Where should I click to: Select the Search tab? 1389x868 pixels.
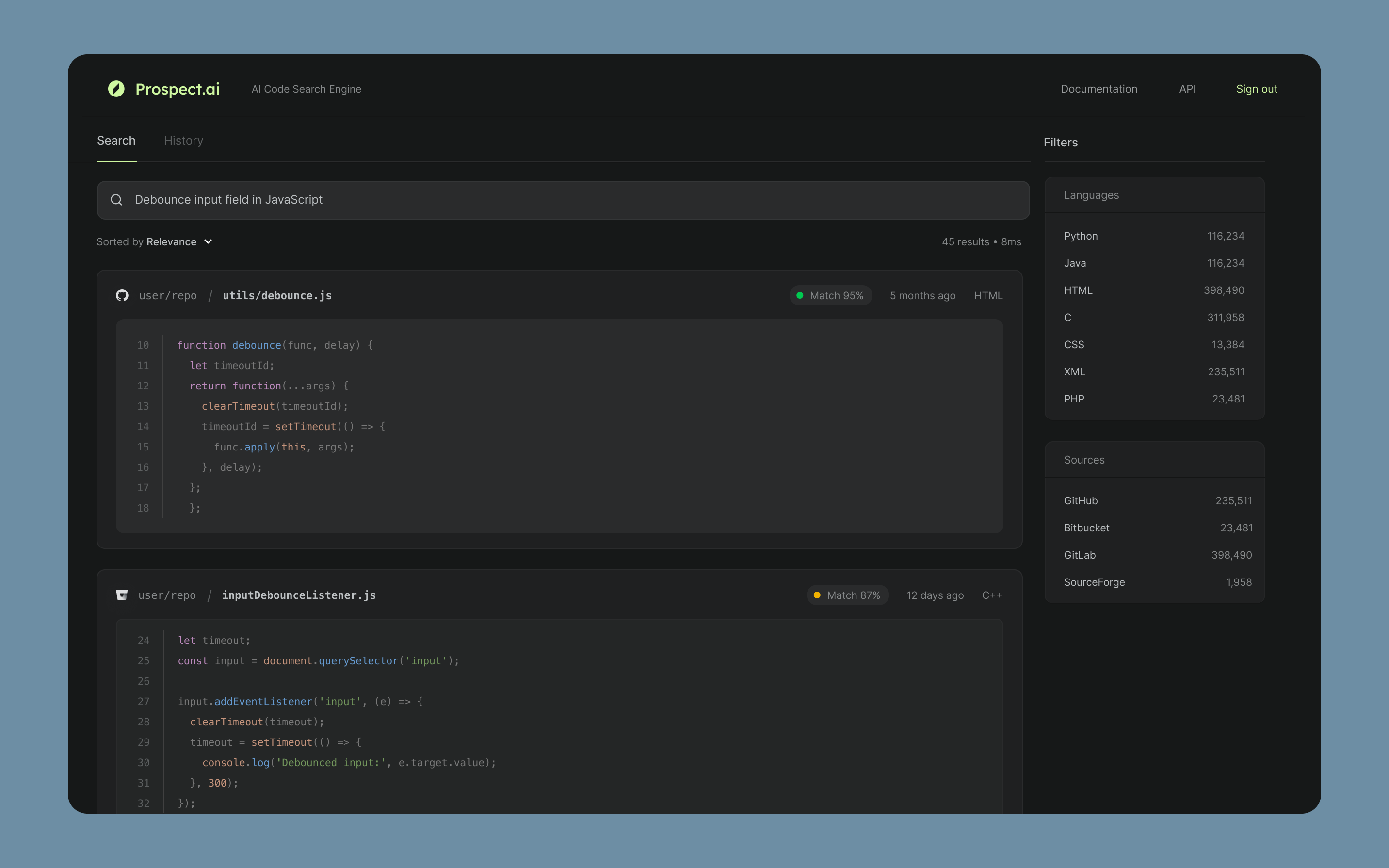[x=116, y=141]
